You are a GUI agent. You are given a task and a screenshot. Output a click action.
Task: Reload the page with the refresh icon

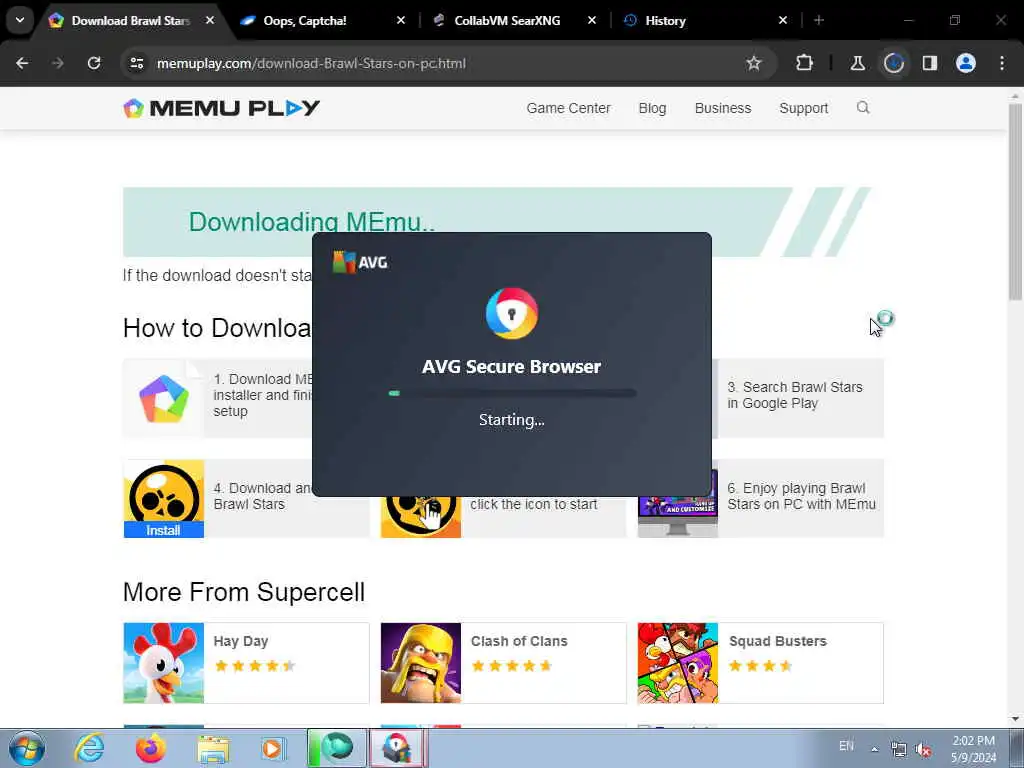[x=94, y=63]
